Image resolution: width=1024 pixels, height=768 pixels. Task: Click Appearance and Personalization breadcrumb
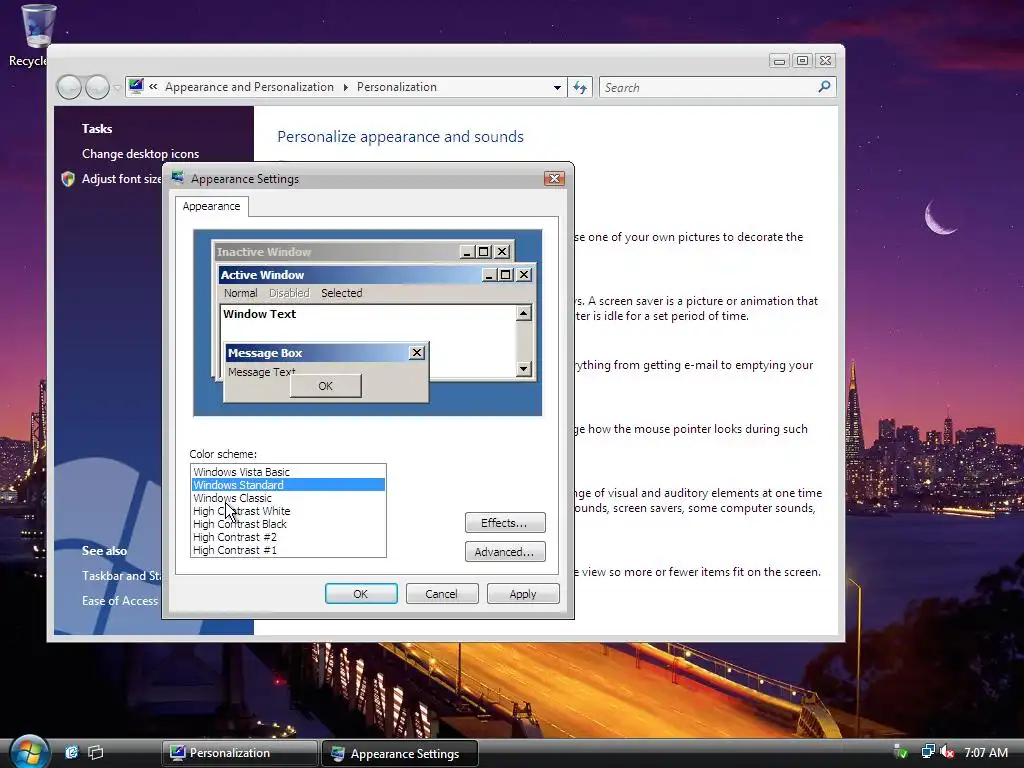(x=249, y=87)
